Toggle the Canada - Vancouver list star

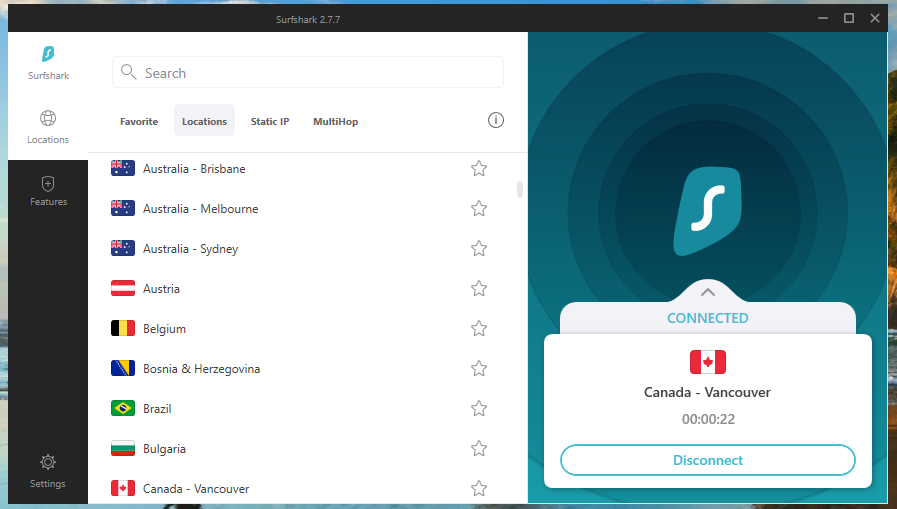pos(479,488)
